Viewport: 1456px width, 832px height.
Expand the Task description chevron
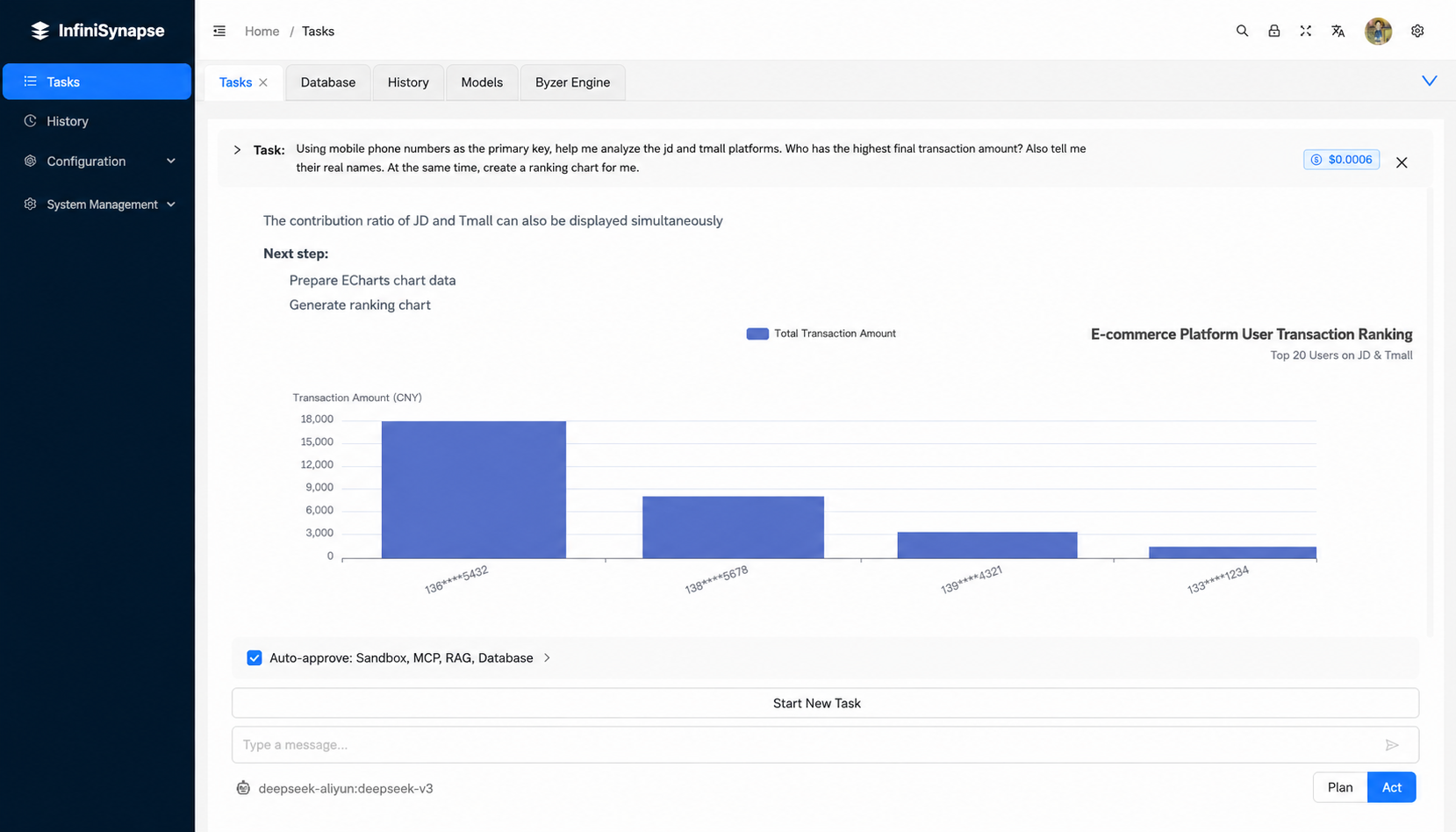pyautogui.click(x=237, y=150)
